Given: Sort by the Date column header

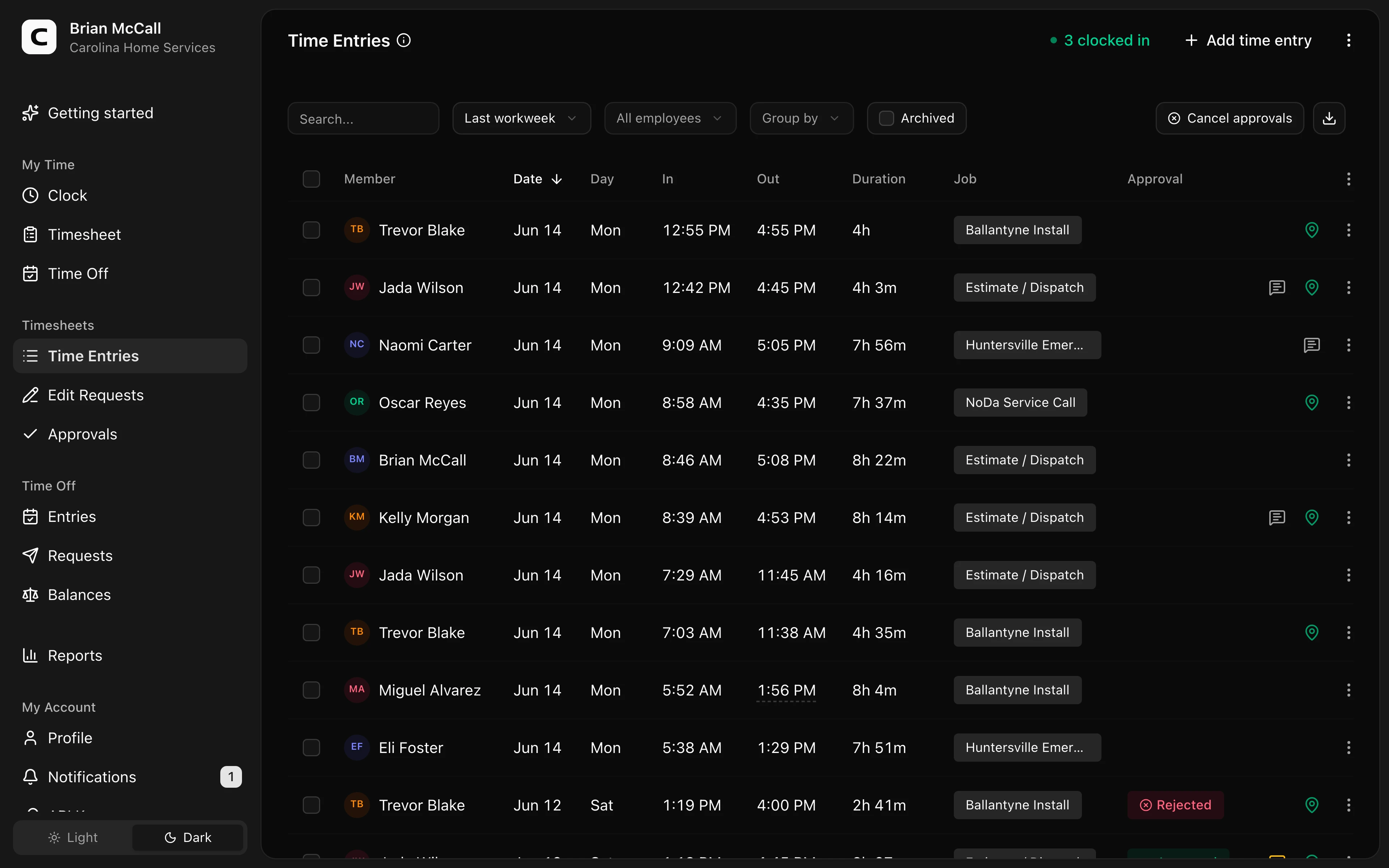Looking at the screenshot, I should 537,179.
